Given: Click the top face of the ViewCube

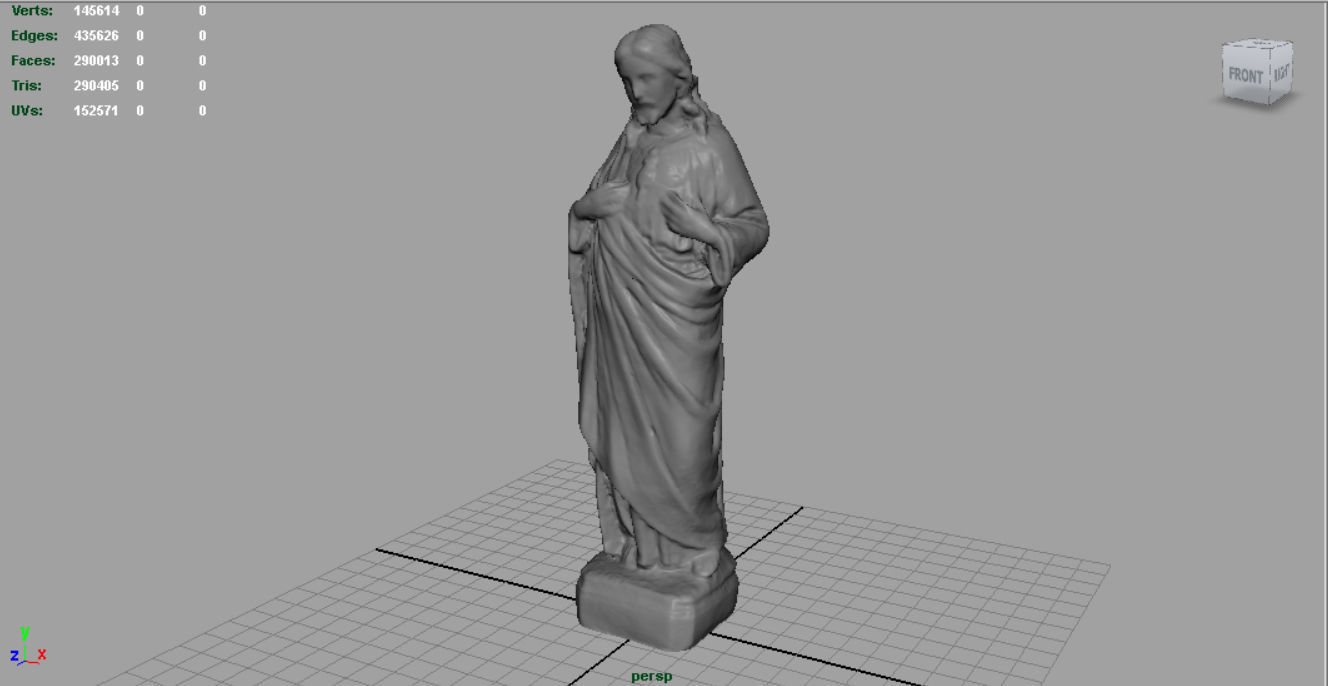Looking at the screenshot, I should point(1258,45).
